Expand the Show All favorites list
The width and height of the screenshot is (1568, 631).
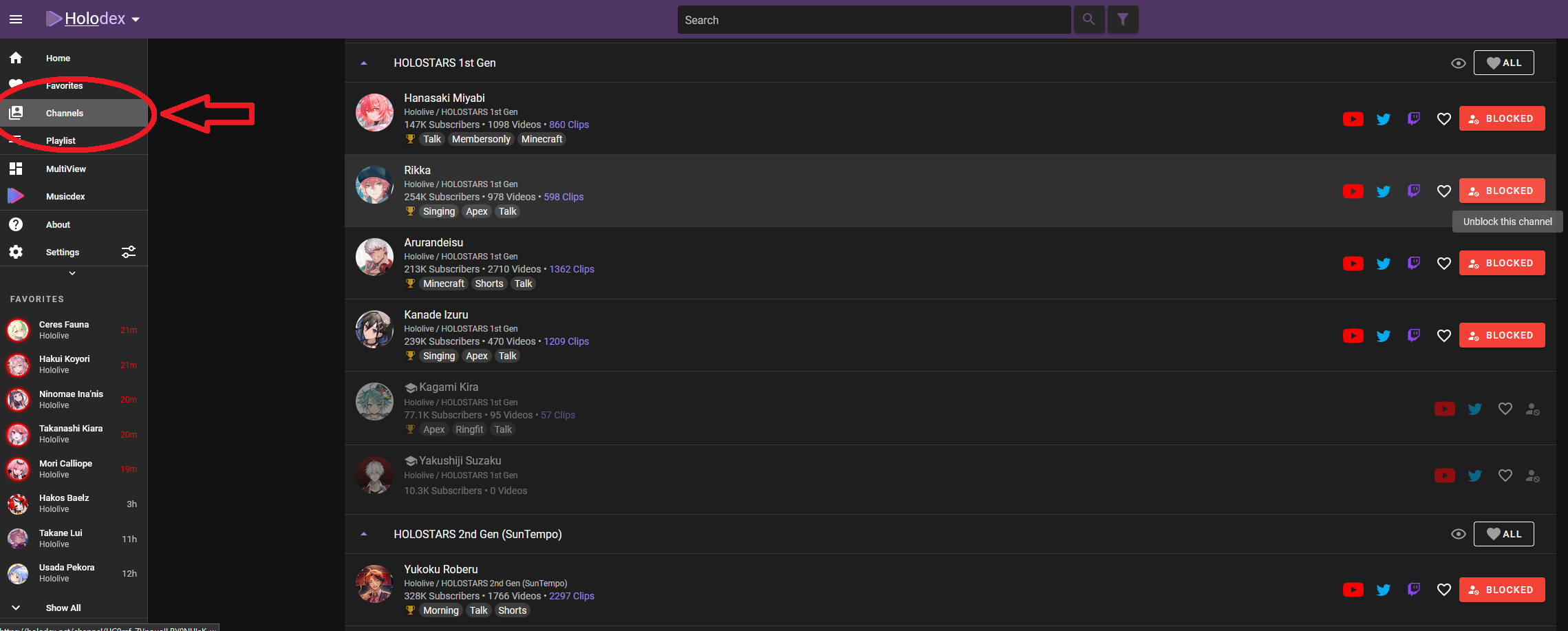point(63,608)
